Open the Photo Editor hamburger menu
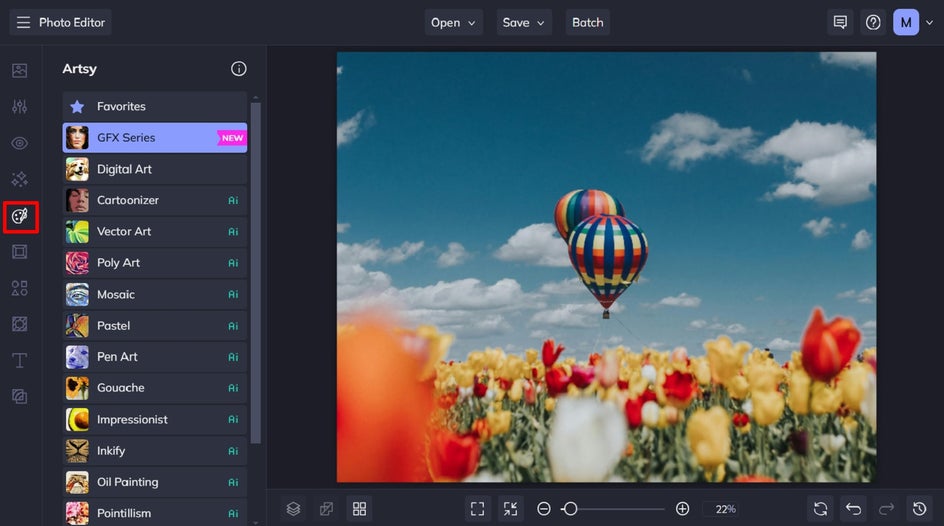Image resolution: width=944 pixels, height=526 pixels. click(x=23, y=22)
